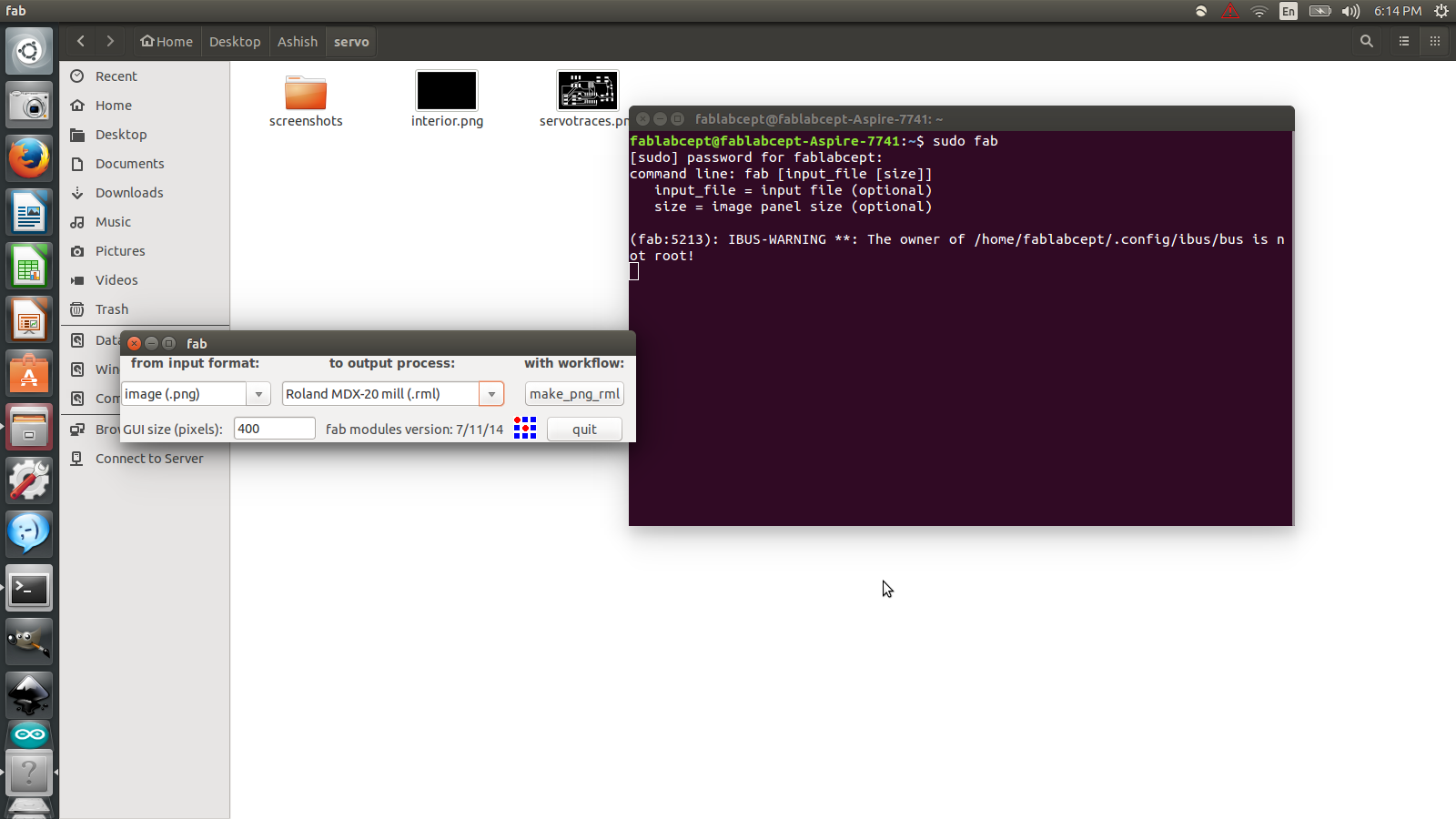Launch Inkscape from the launcher
Viewport: 1456px width, 819px height.
pyautogui.click(x=29, y=695)
